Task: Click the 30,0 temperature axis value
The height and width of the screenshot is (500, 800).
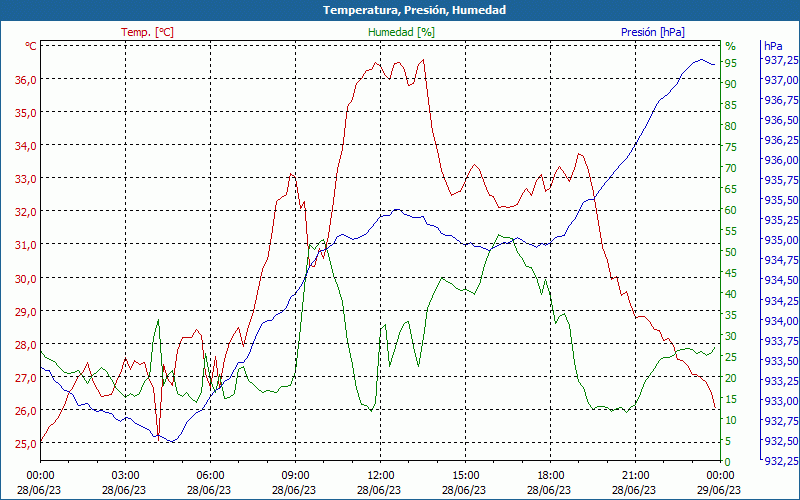Action: pyautogui.click(x=27, y=279)
